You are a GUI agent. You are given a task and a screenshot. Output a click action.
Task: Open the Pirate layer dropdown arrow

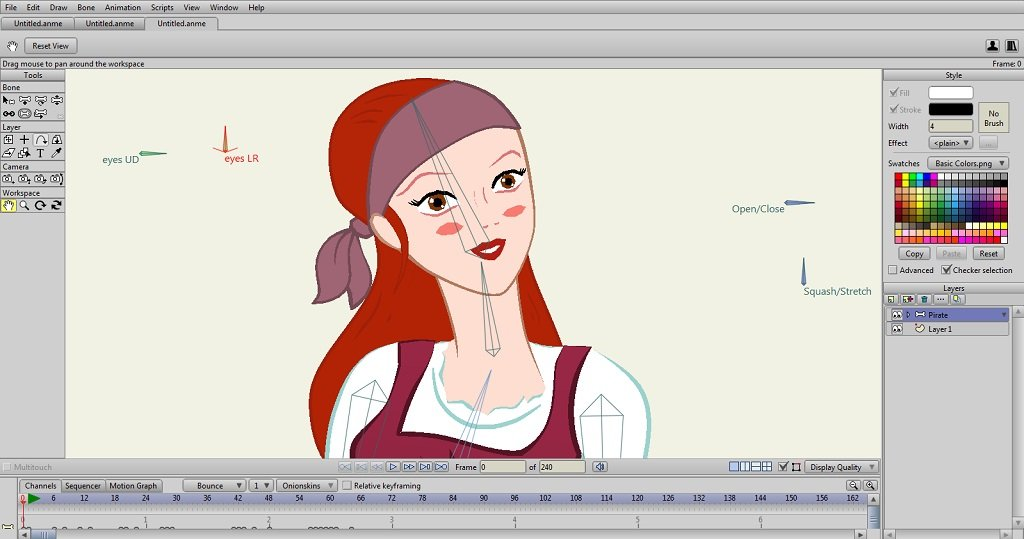1004,315
